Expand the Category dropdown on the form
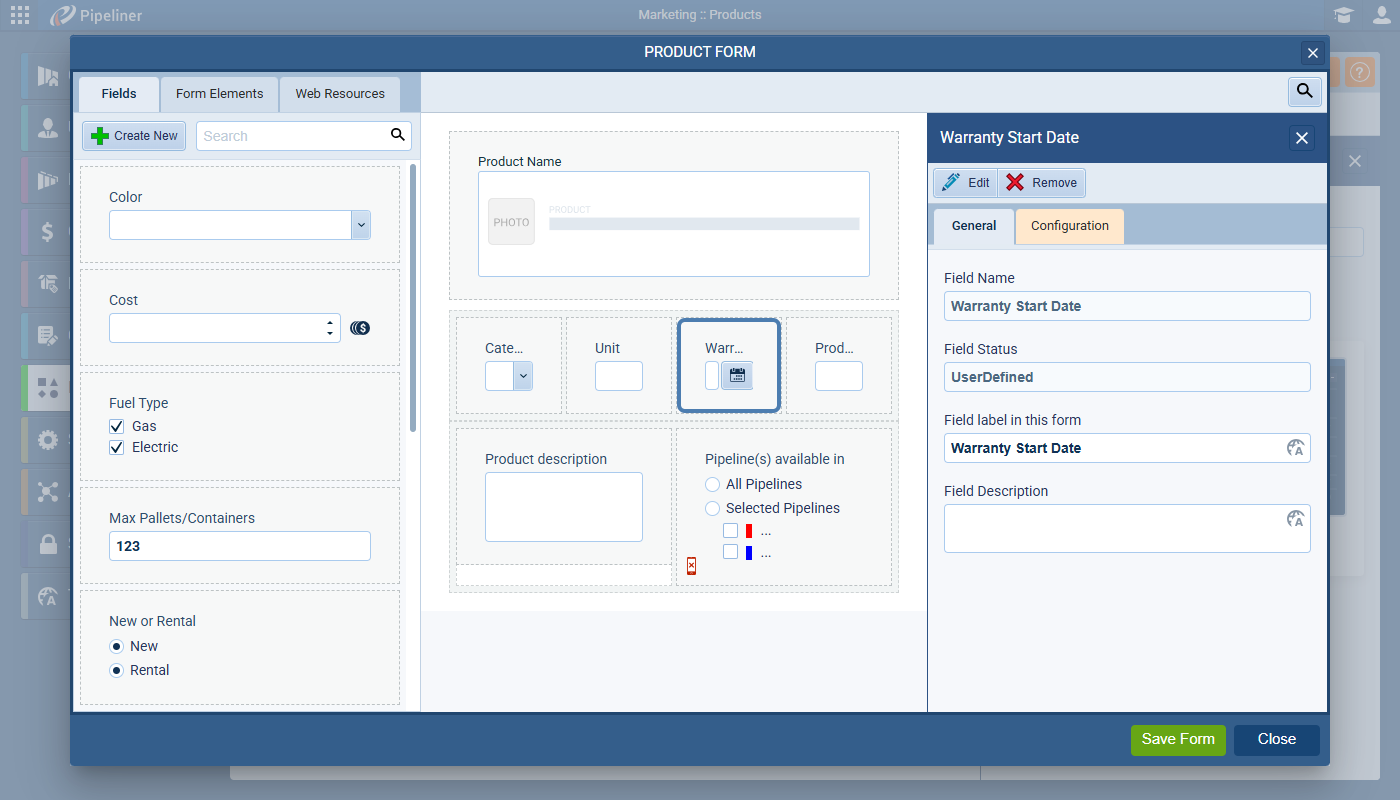1400x800 pixels. click(x=523, y=376)
